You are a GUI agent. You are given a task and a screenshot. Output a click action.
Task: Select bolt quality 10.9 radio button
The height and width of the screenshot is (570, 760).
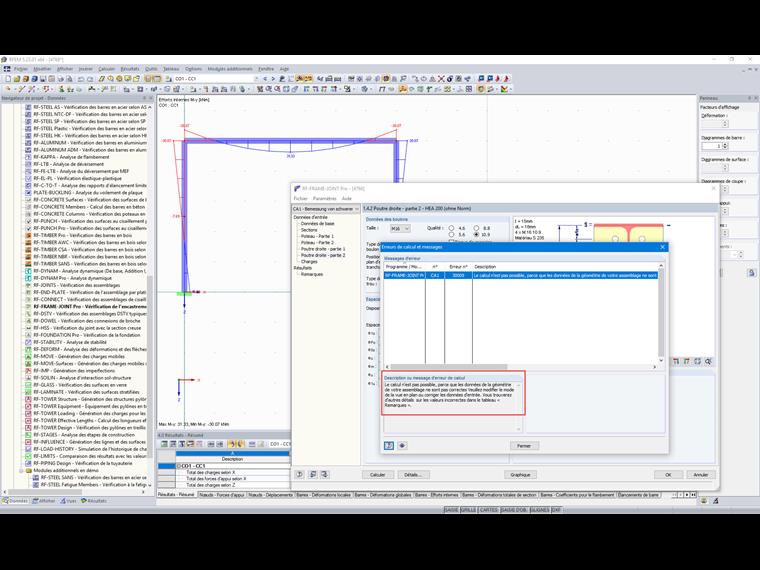[x=476, y=235]
